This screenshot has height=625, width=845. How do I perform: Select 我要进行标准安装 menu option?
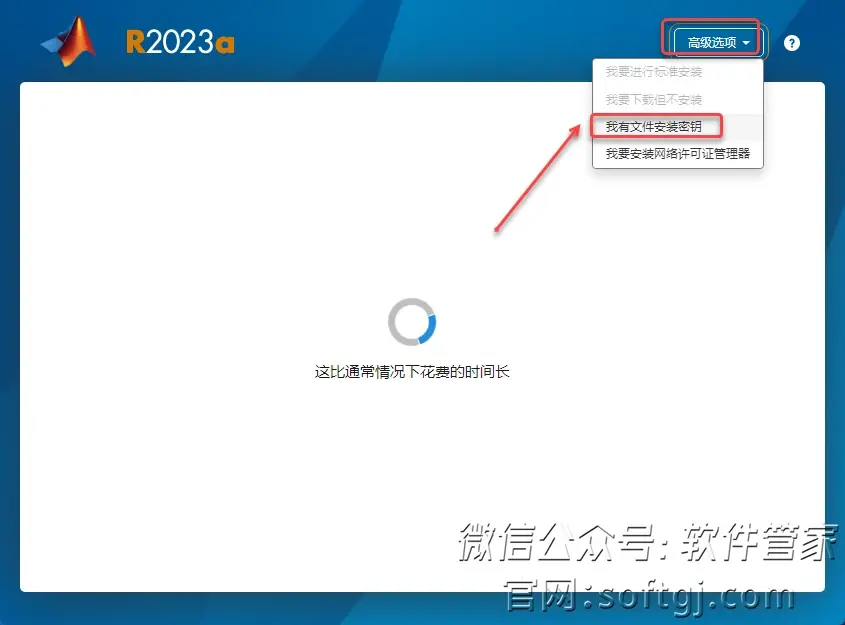678,72
